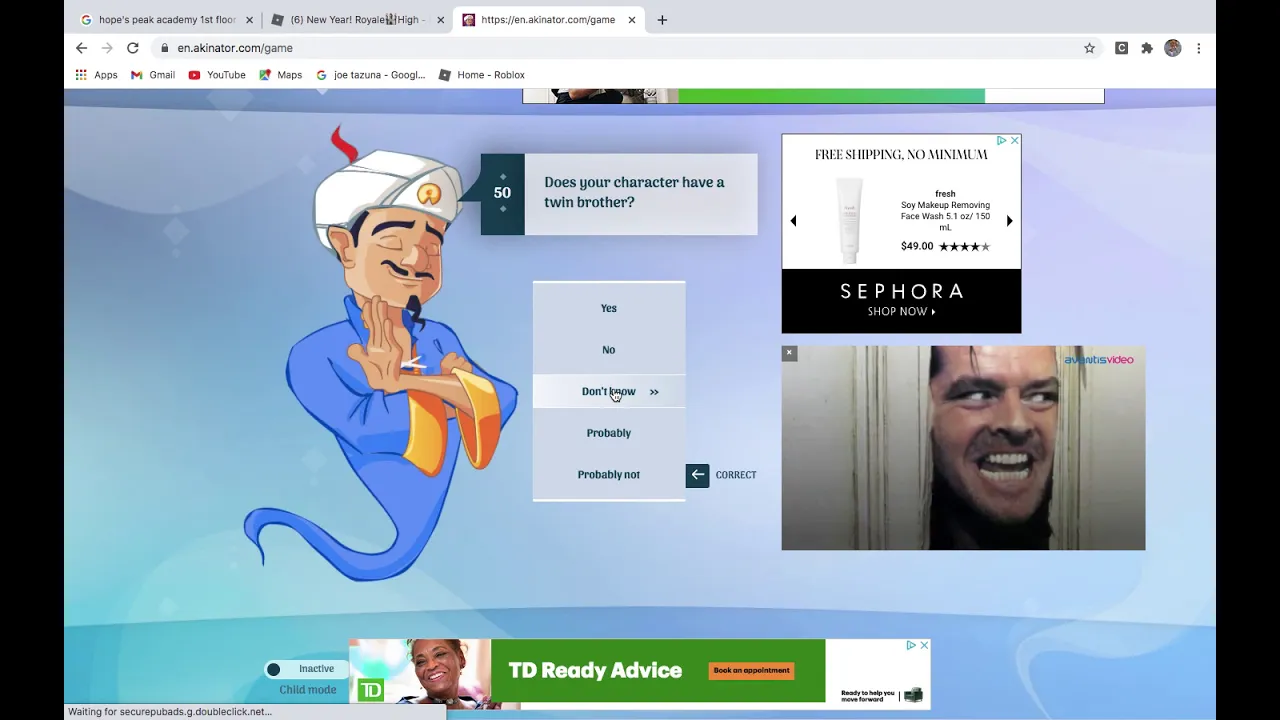Open the Soy Makeup Removing Face Wash product
1280x720 pixels.
[945, 216]
